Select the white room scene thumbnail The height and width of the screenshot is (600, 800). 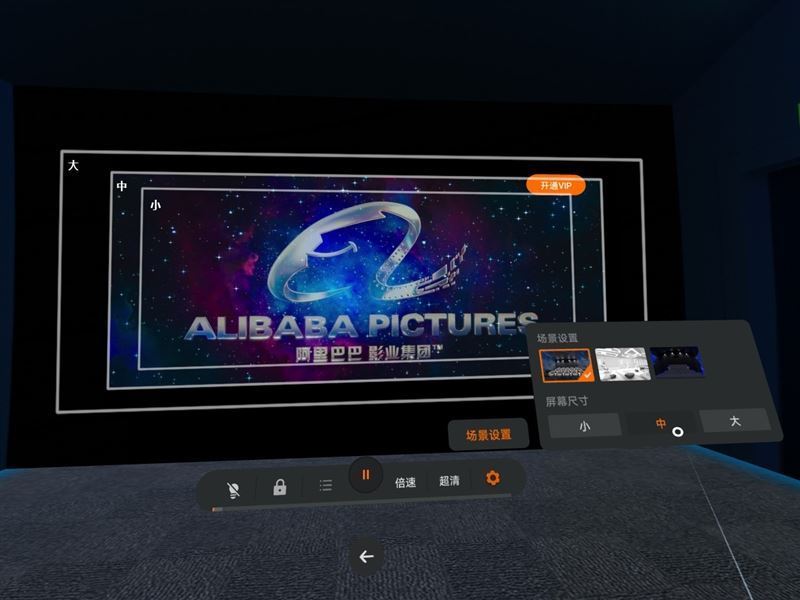coord(622,364)
